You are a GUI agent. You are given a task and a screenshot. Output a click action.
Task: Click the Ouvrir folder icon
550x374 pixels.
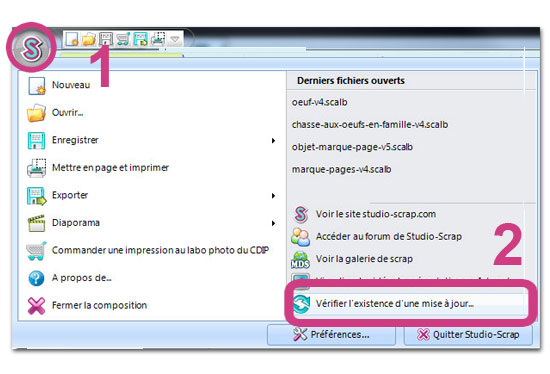point(36,113)
